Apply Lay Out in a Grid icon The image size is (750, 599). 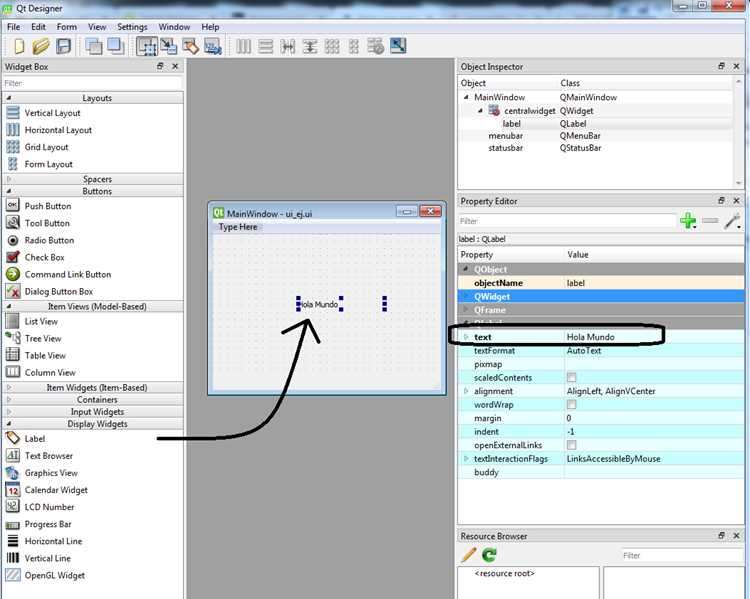tap(332, 46)
